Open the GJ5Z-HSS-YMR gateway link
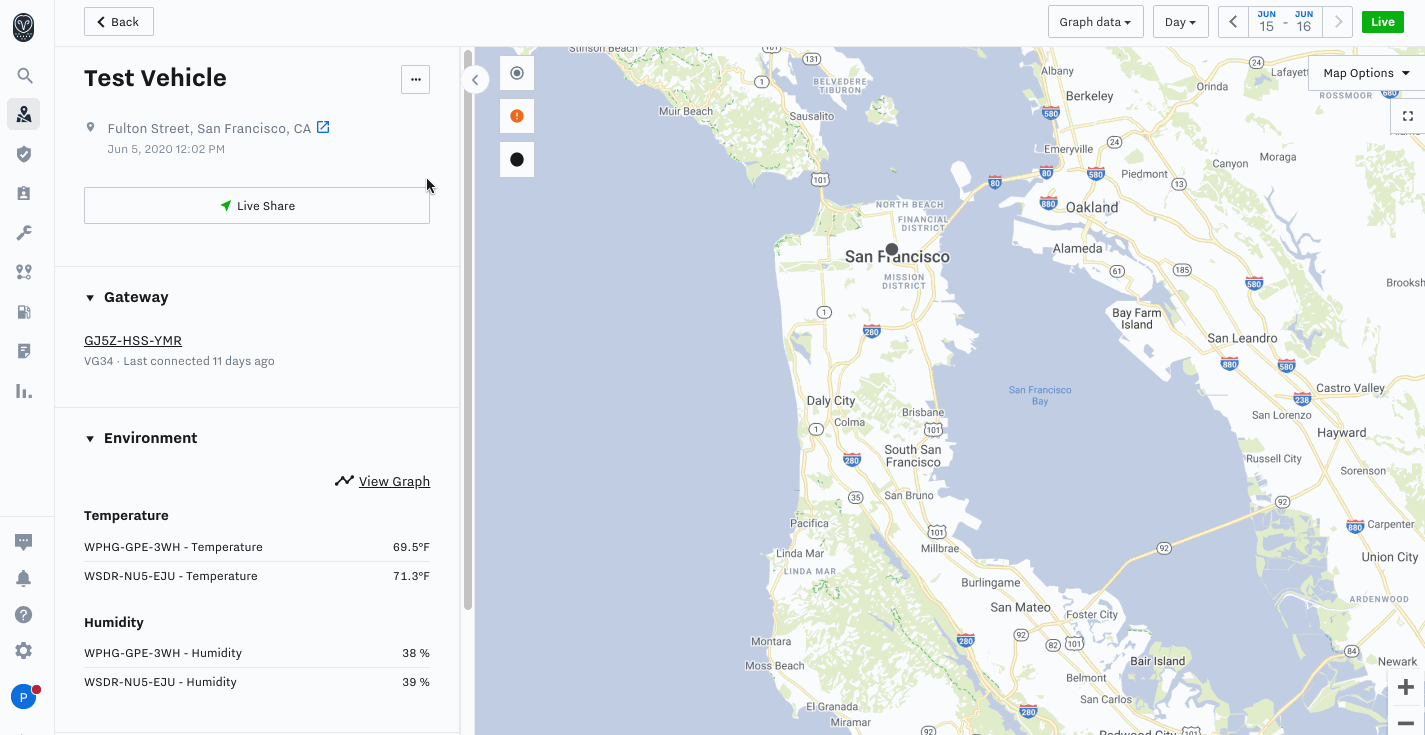Image resolution: width=1425 pixels, height=735 pixels. tap(133, 341)
